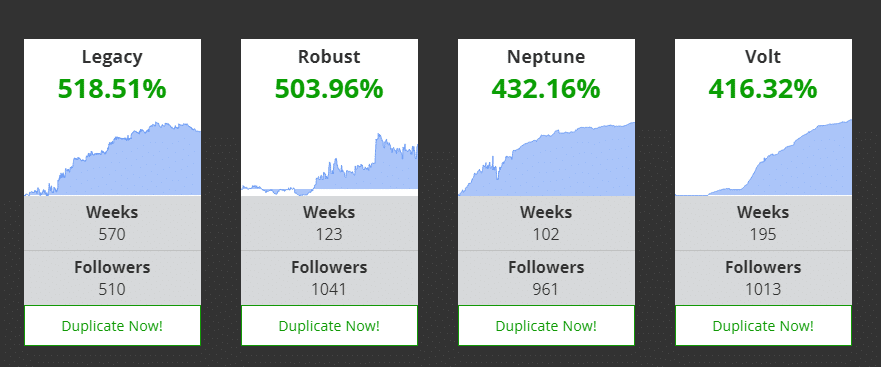Select the Neptune strategy title

(x=546, y=57)
